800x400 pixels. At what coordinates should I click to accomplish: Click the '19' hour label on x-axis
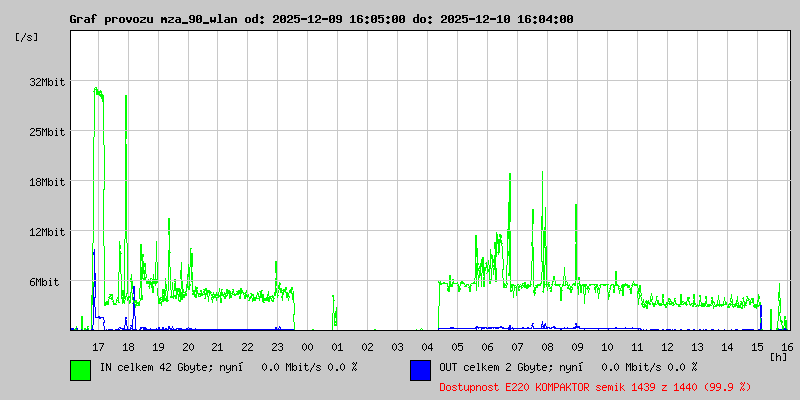pos(158,347)
